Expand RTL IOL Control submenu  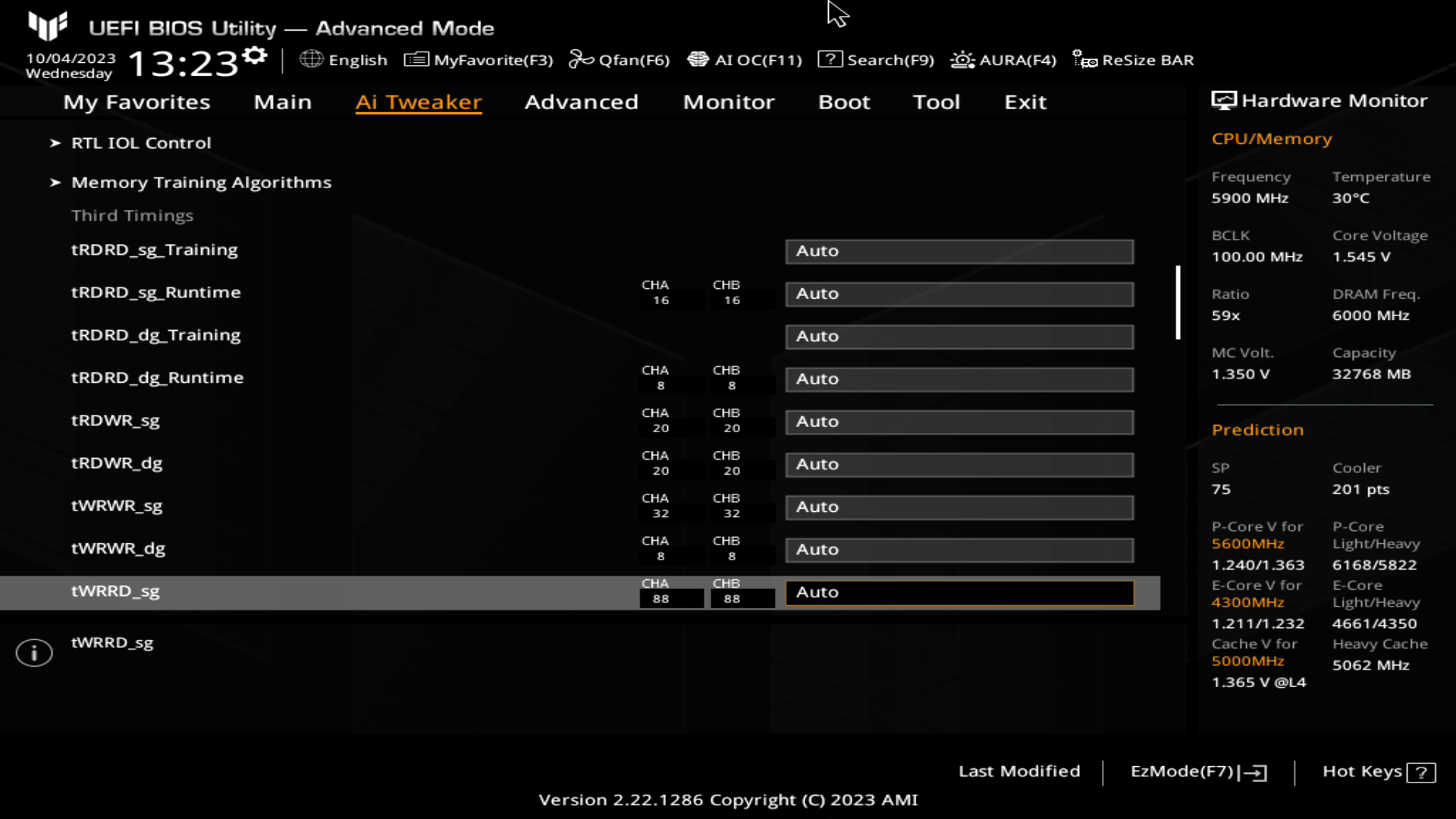(141, 142)
